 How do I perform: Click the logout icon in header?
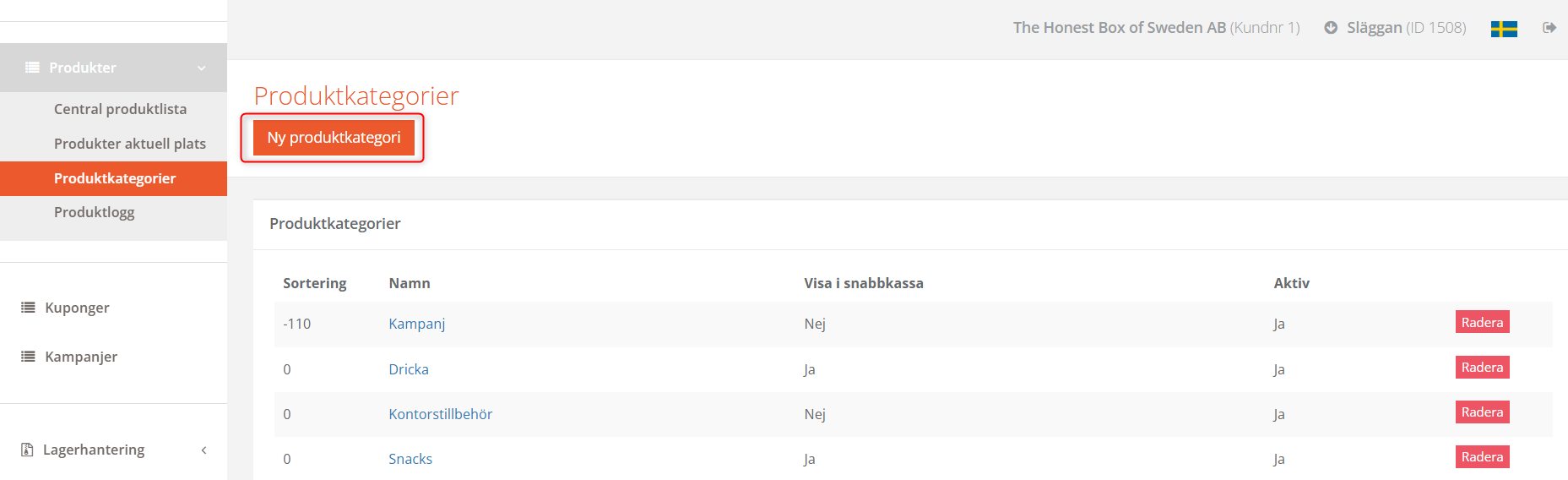pos(1549,28)
